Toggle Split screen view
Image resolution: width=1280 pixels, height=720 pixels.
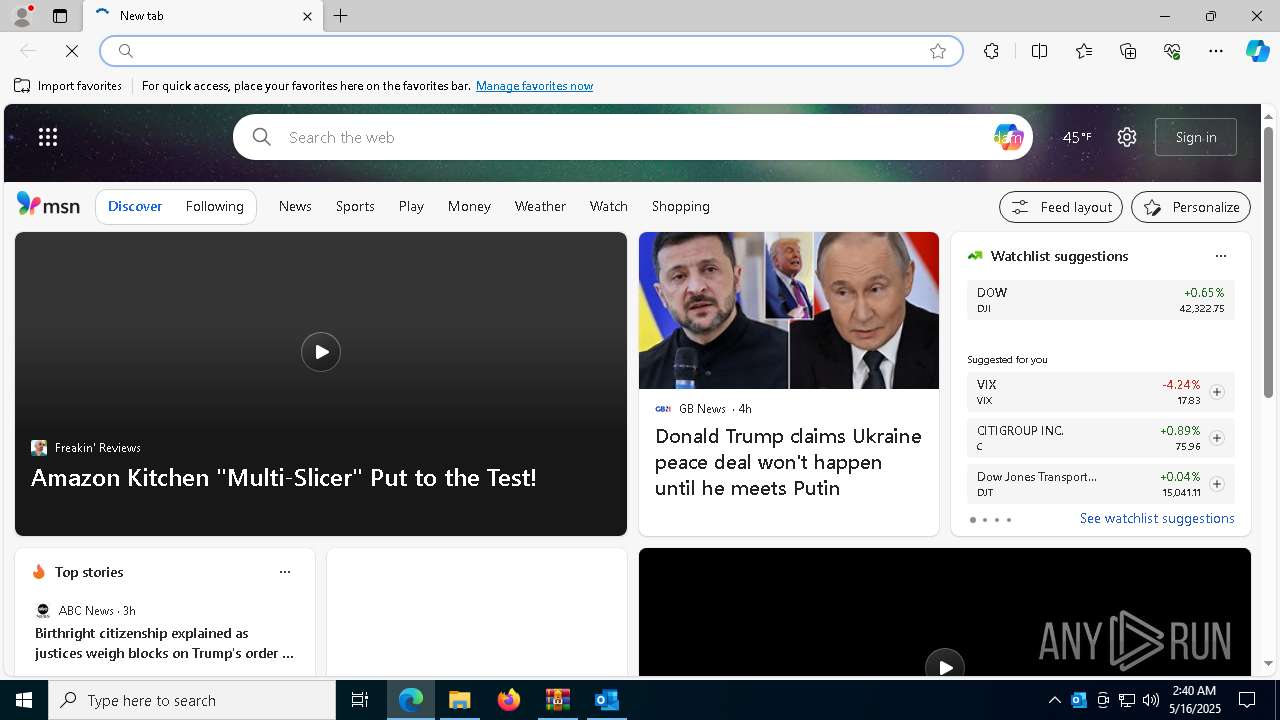[1040, 51]
